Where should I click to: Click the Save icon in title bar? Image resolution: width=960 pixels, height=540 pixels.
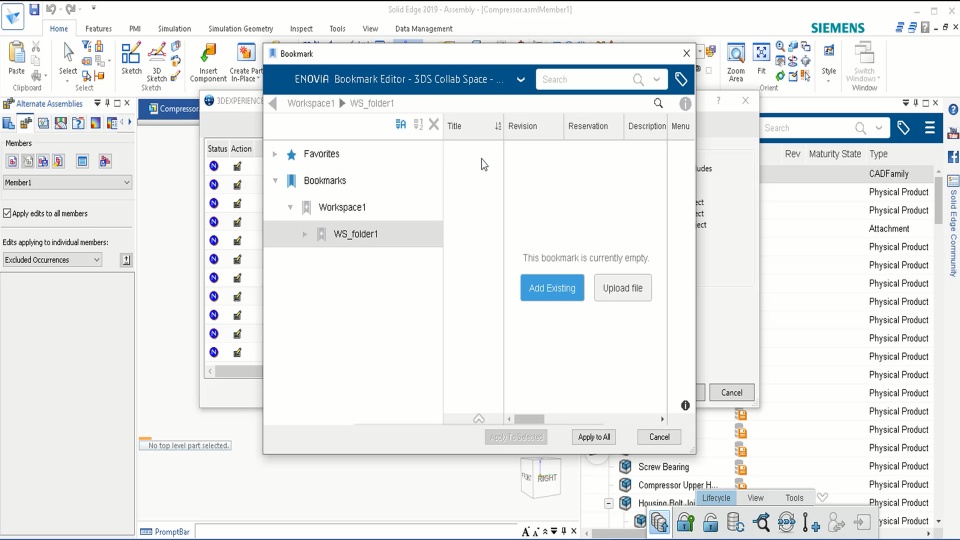coord(34,9)
